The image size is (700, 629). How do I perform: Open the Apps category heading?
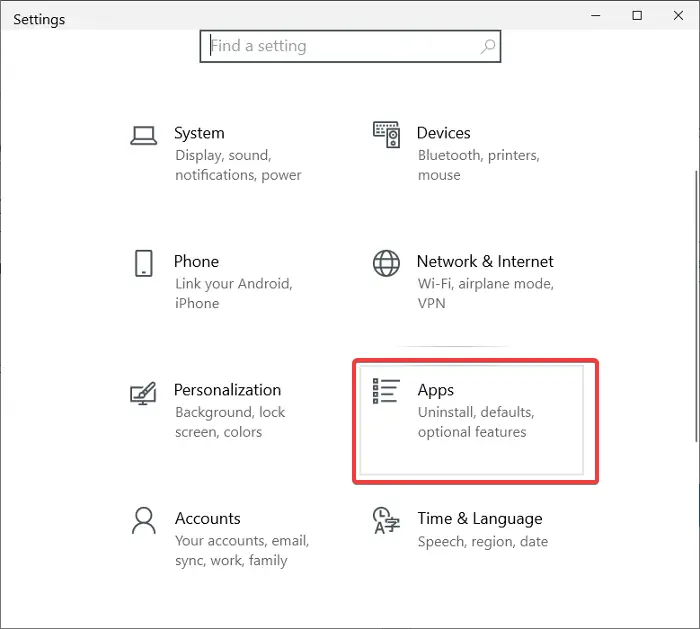point(436,391)
